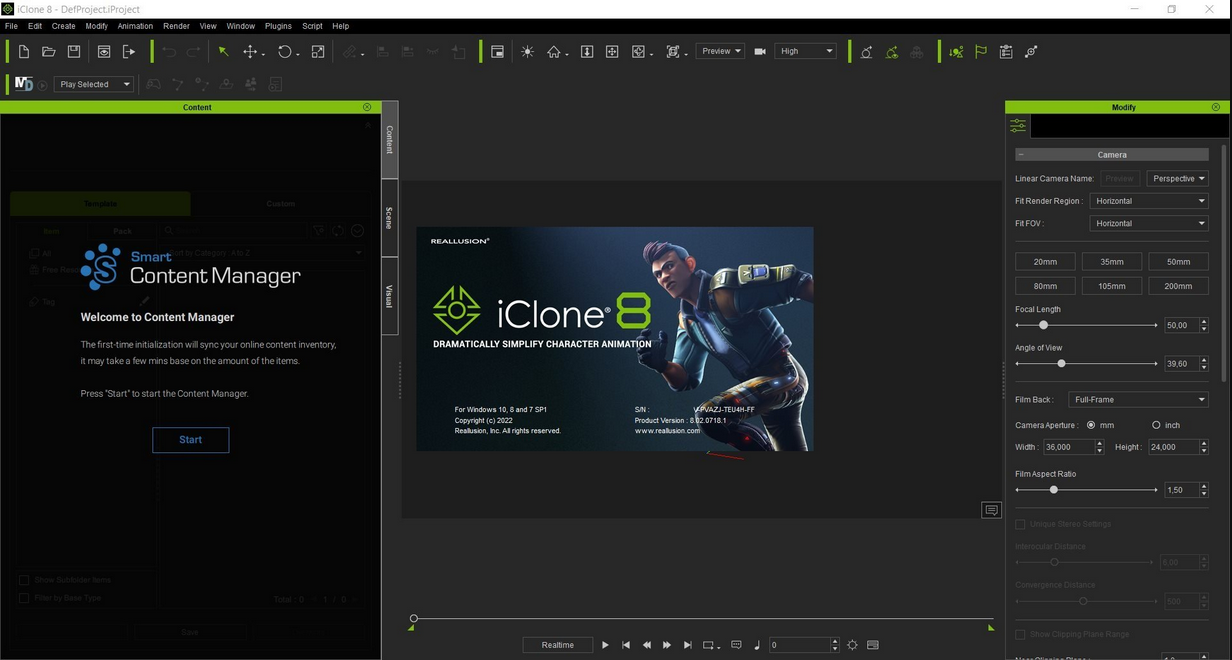This screenshot has width=1232, height=660.
Task: Set lens to 20mm preset
Action: click(x=1045, y=261)
